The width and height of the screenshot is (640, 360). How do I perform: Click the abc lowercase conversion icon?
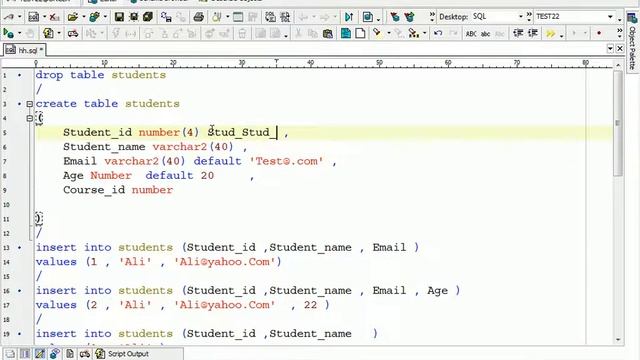tap(485, 33)
